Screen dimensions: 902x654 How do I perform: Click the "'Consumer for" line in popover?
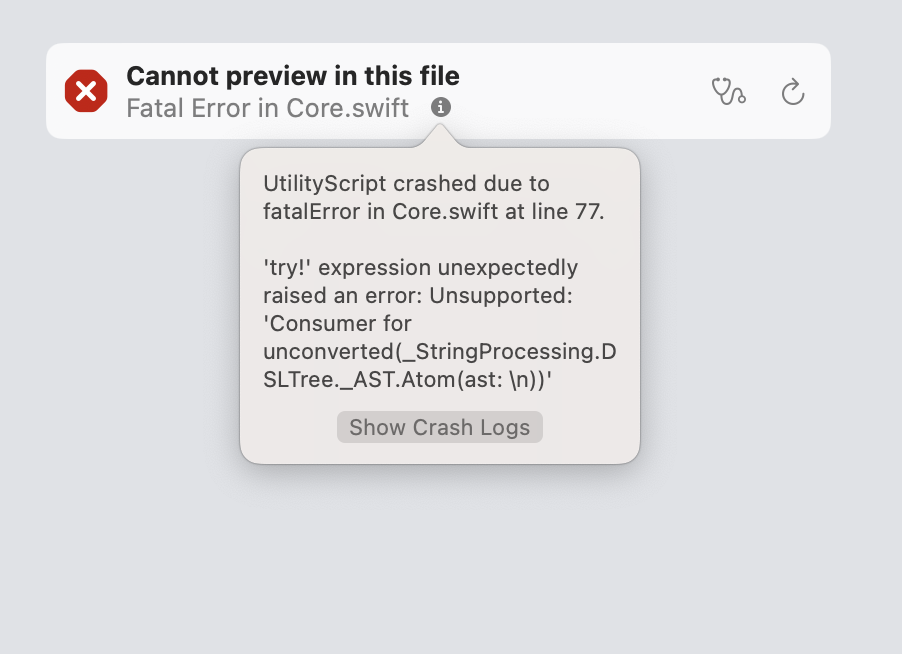click(x=337, y=324)
